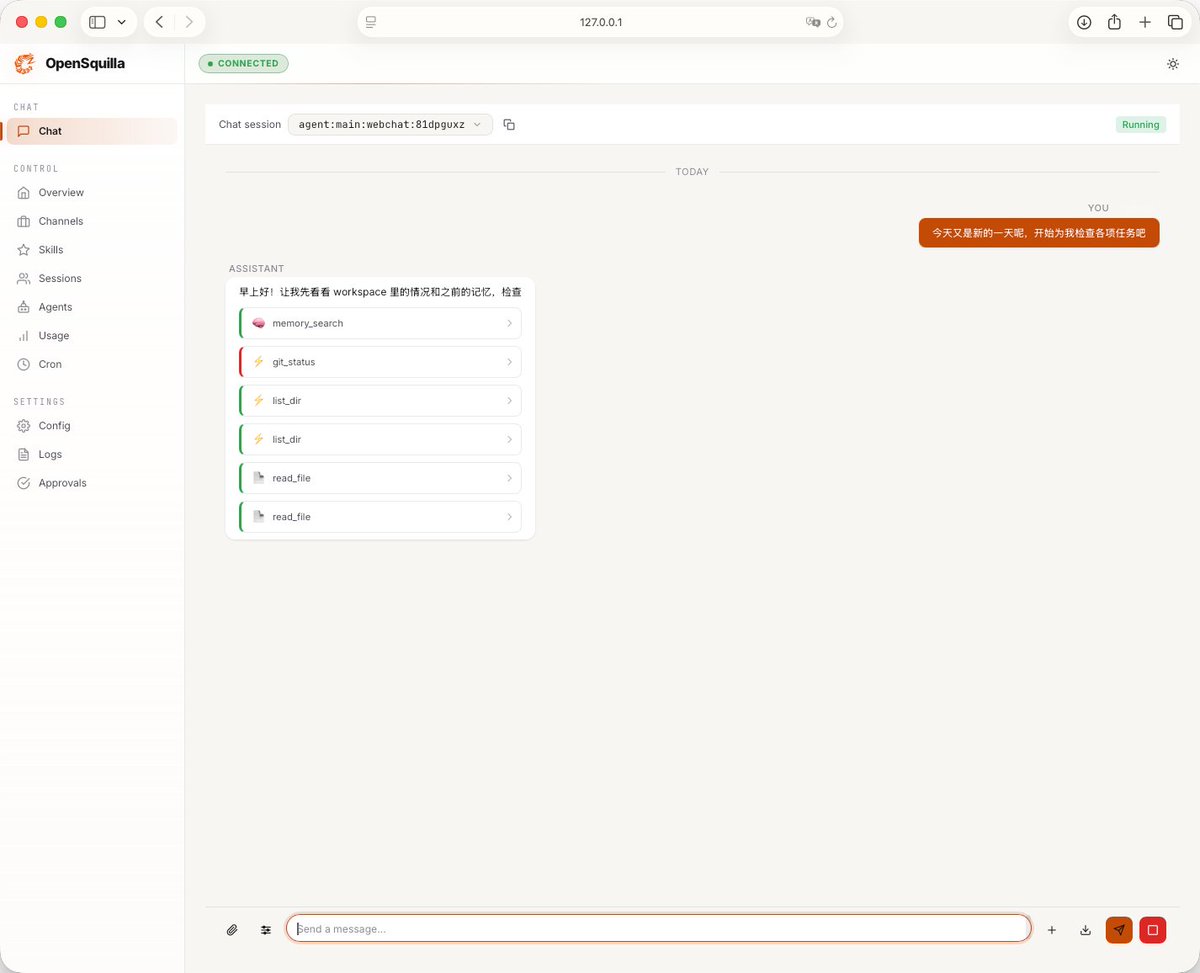Viewport: 1200px width, 973px height.
Task: Show Safari tab overview
Action: [x=1176, y=22]
